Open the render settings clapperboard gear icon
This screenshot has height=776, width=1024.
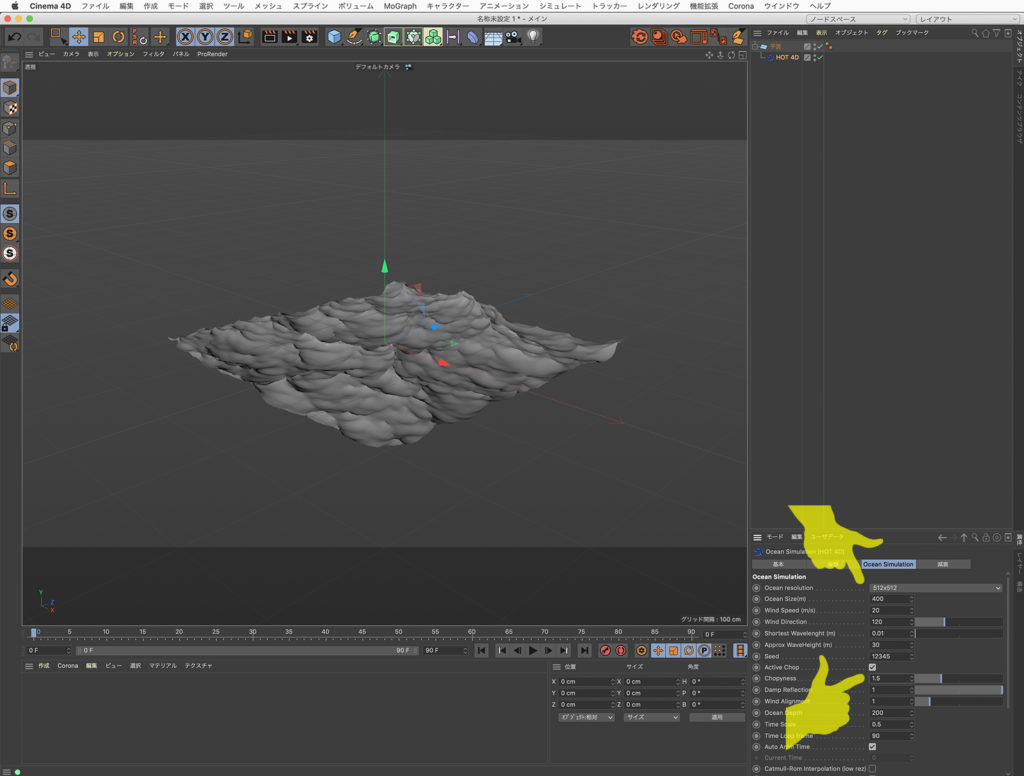pyautogui.click(x=309, y=37)
